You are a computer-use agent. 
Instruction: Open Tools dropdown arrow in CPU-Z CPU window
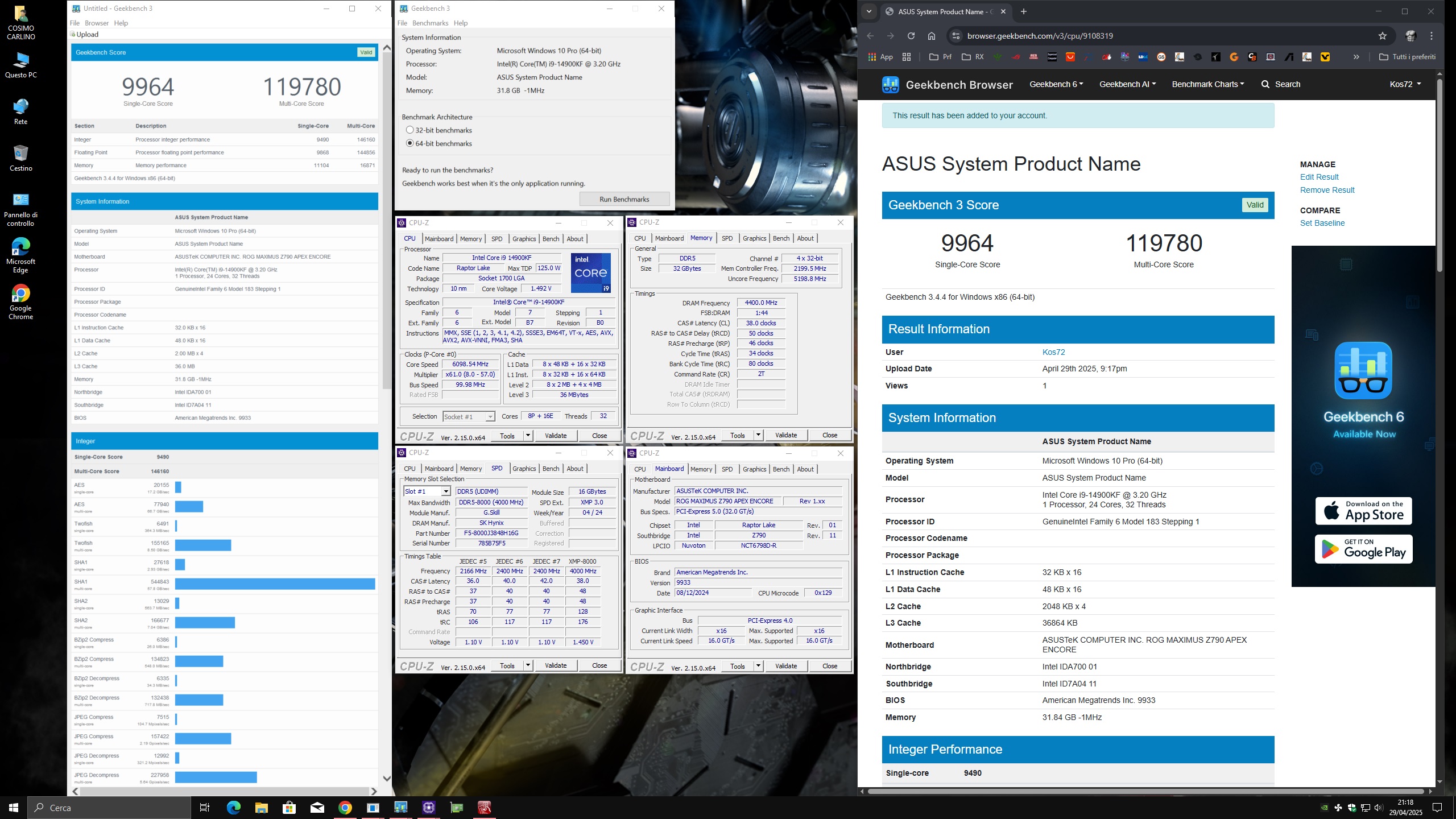click(x=528, y=436)
